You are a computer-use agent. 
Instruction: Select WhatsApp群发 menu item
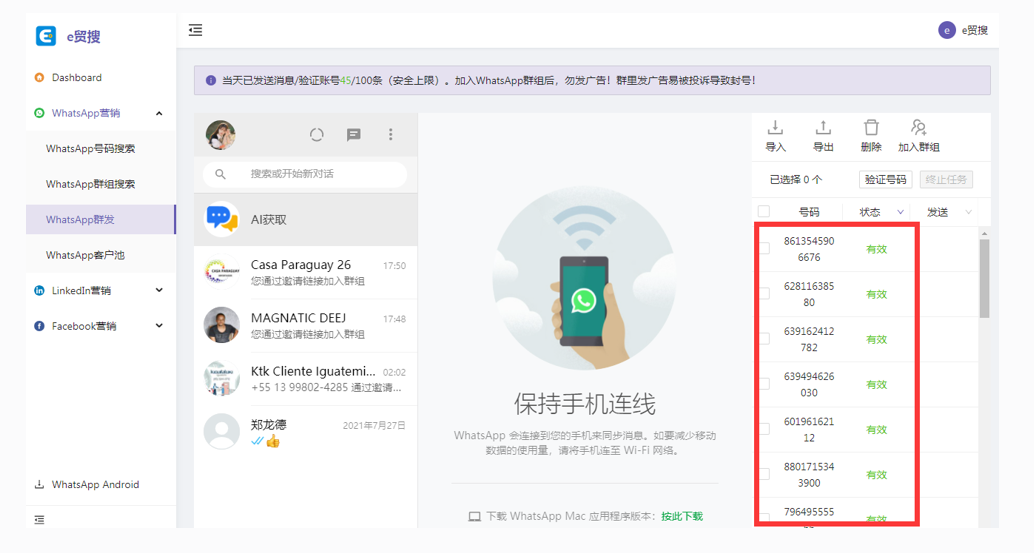[x=101, y=219]
